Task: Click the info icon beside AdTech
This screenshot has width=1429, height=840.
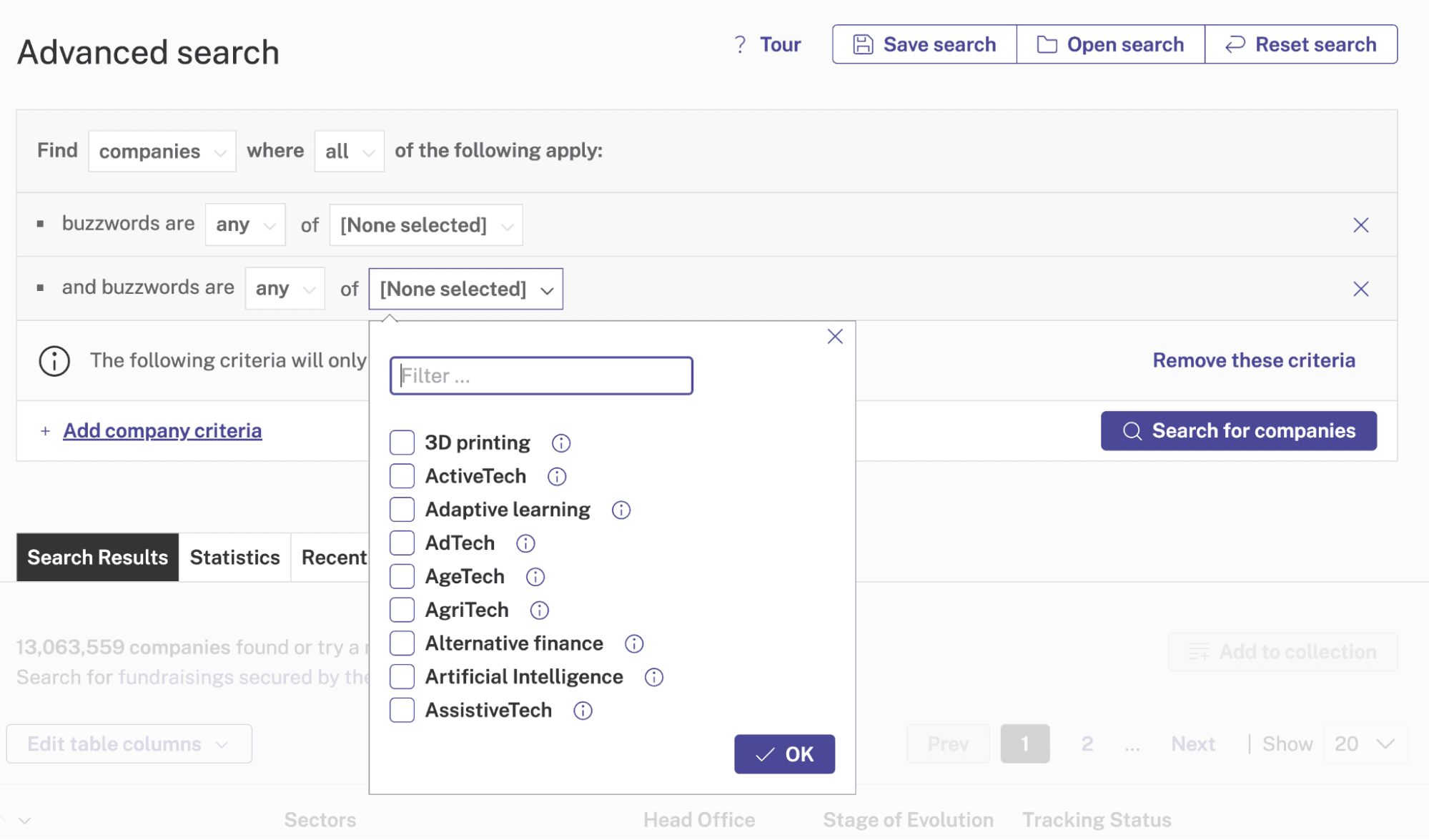Action: click(525, 544)
